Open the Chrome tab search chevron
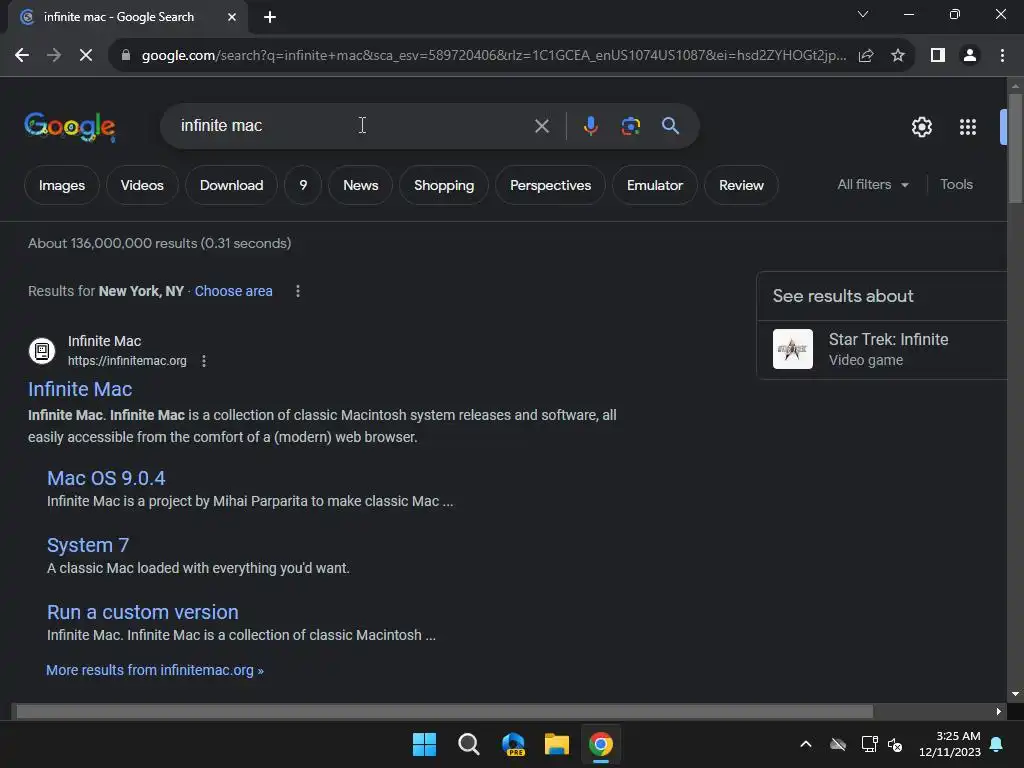This screenshot has width=1024, height=768. 863,14
